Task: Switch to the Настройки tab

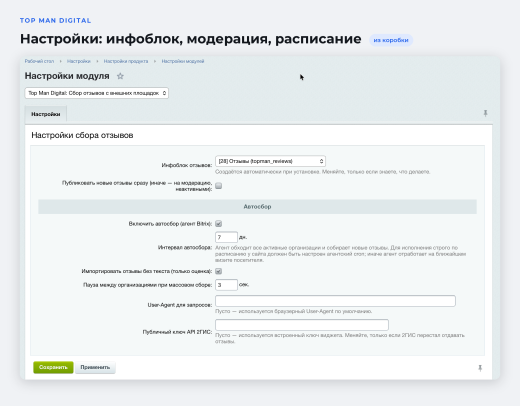Action: pos(46,114)
